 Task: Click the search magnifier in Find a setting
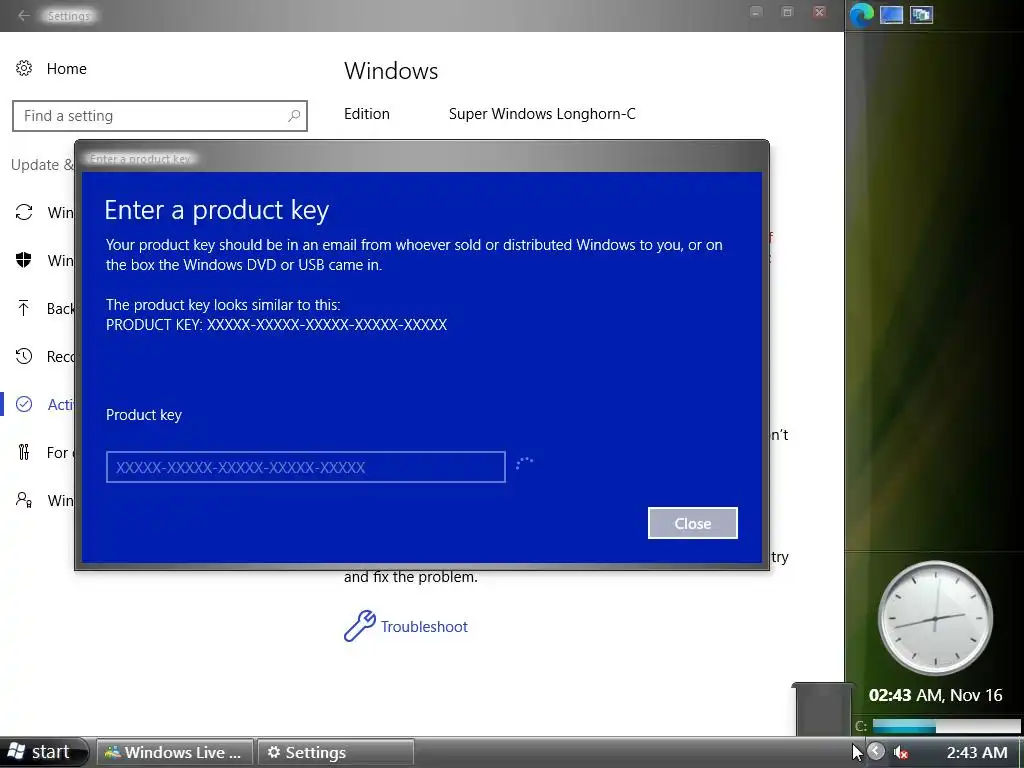click(294, 116)
